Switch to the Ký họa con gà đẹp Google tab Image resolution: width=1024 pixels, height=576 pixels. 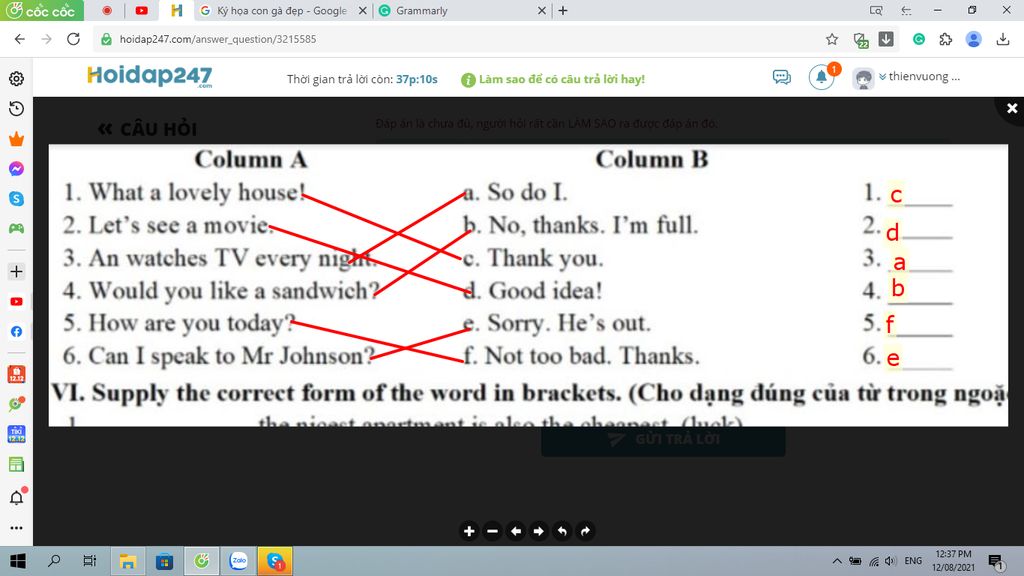(274, 10)
